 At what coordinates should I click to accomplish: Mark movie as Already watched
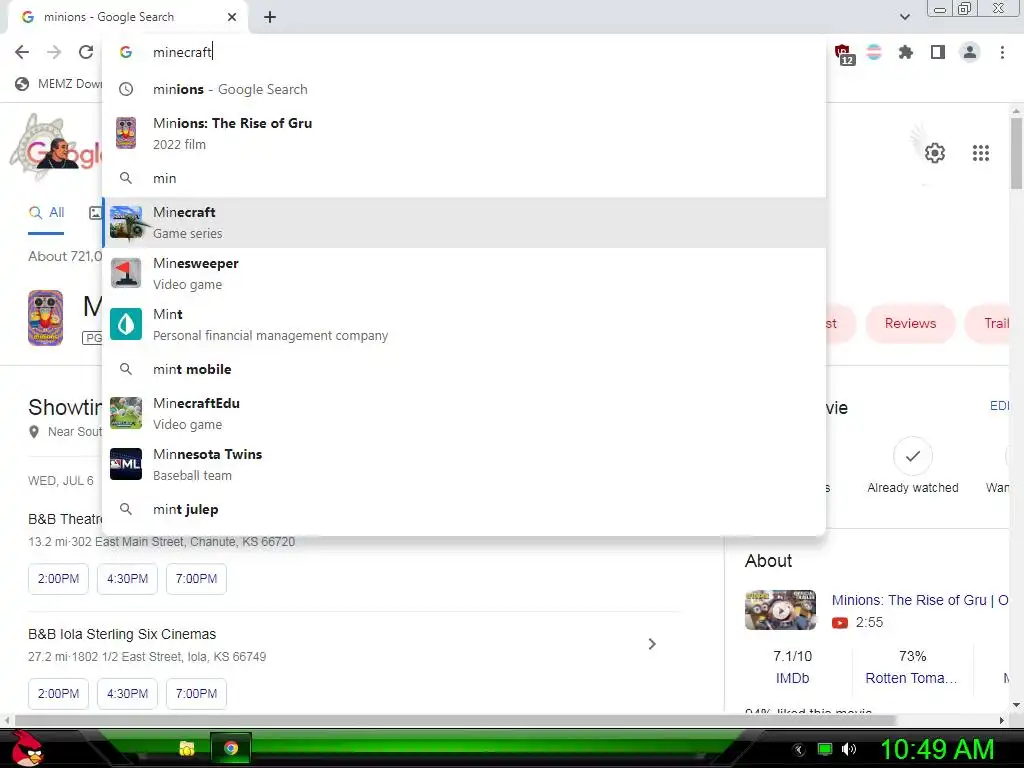click(x=913, y=466)
